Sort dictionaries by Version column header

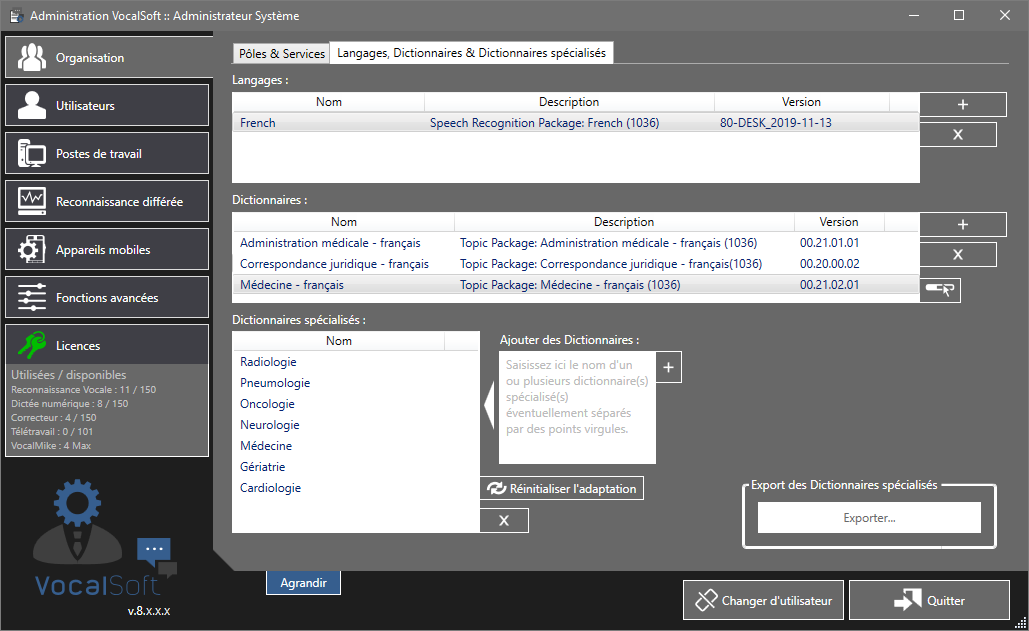[839, 222]
